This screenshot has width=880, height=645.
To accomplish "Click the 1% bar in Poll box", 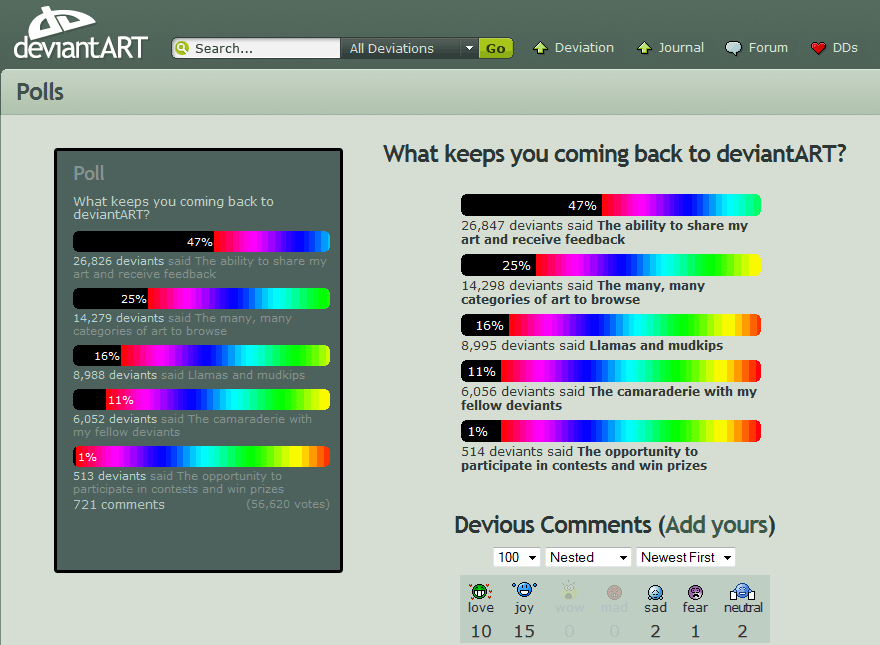I will (201, 456).
